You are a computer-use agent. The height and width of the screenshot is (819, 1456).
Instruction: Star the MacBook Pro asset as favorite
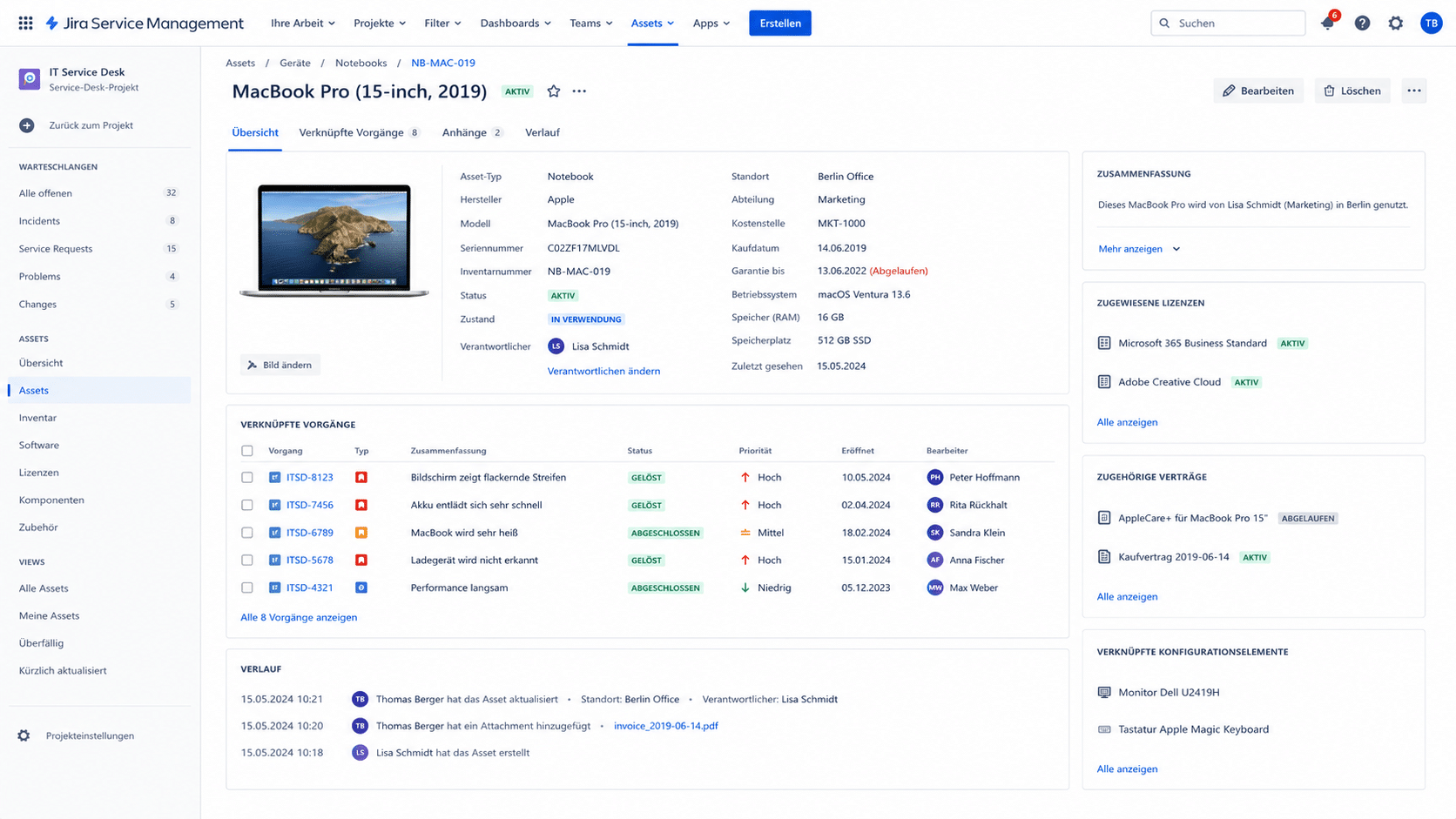point(553,91)
